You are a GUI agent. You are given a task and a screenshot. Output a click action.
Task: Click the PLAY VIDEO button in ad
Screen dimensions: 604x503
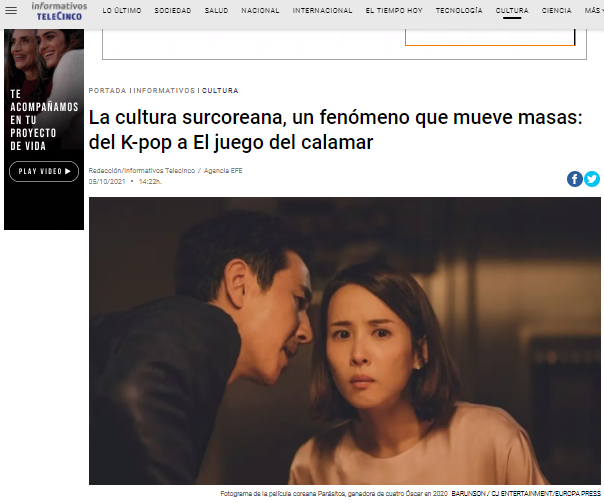pyautogui.click(x=44, y=171)
